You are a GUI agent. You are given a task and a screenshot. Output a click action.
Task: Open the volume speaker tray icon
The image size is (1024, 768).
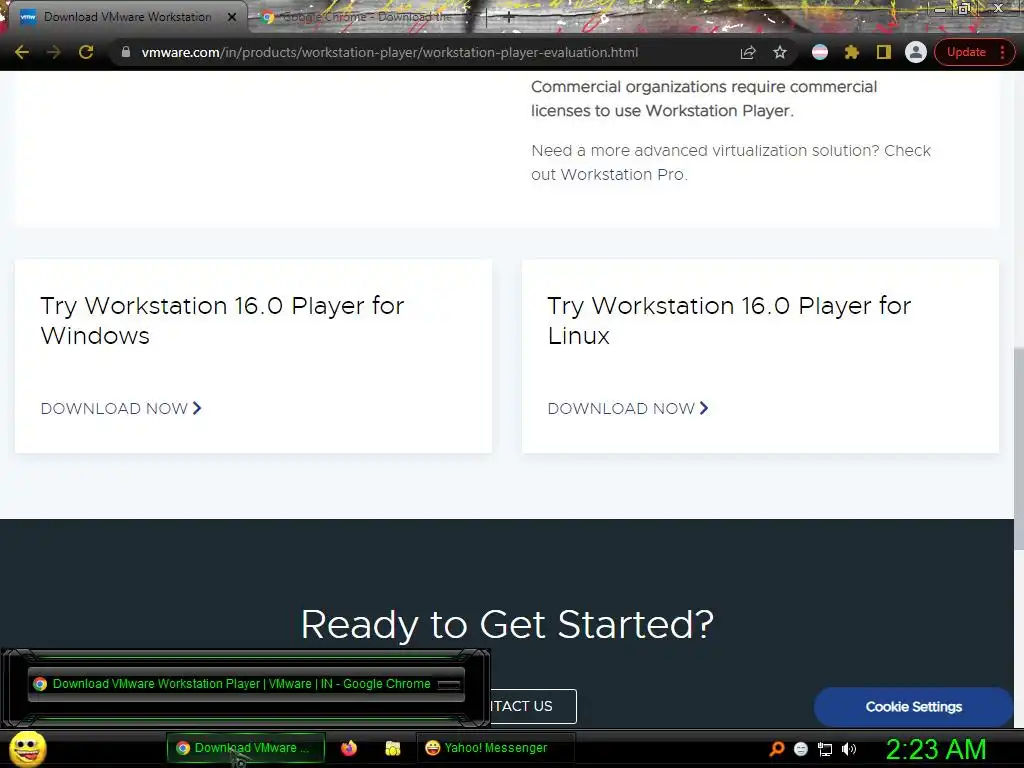pyautogui.click(x=848, y=749)
